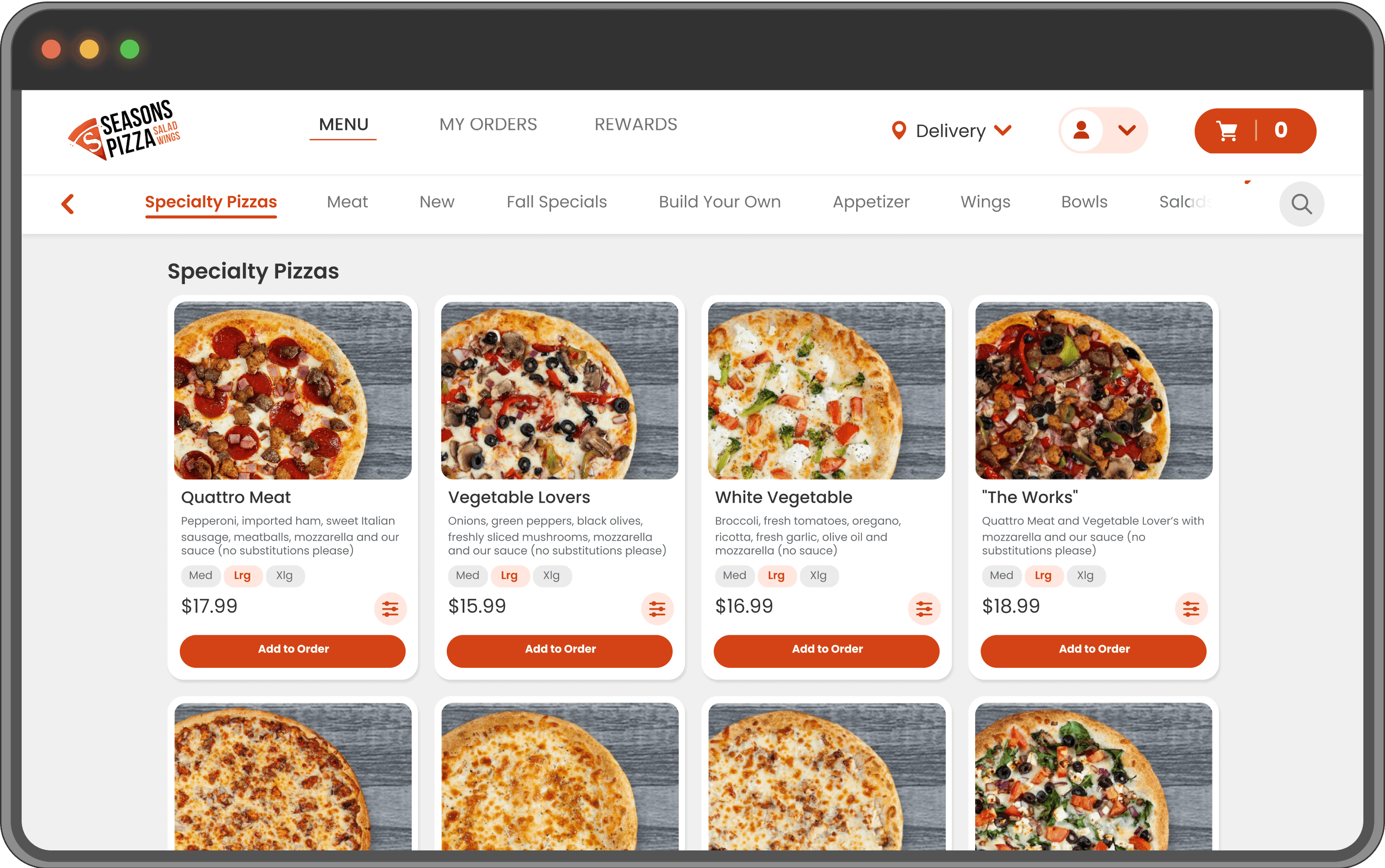The height and width of the screenshot is (868, 1385).
Task: Select Xlg size for "The Works"
Action: click(x=1085, y=576)
